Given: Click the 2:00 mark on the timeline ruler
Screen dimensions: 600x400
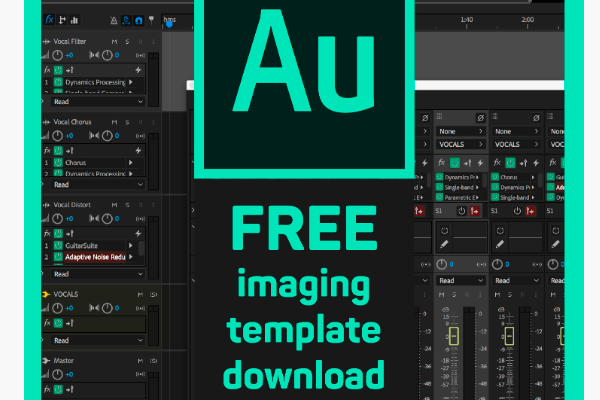Looking at the screenshot, I should click(528, 20).
